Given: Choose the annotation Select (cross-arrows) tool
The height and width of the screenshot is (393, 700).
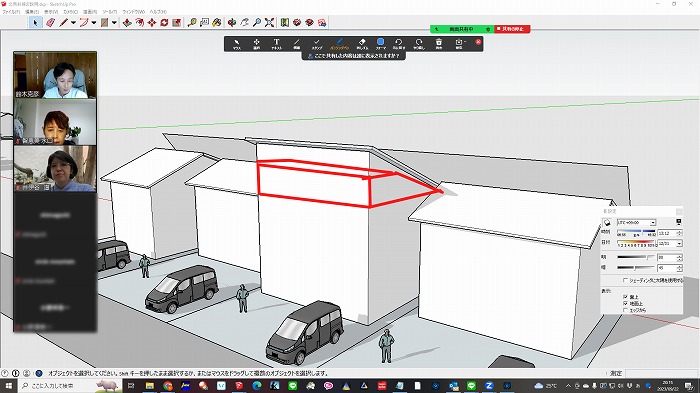Looking at the screenshot, I should click(257, 44).
